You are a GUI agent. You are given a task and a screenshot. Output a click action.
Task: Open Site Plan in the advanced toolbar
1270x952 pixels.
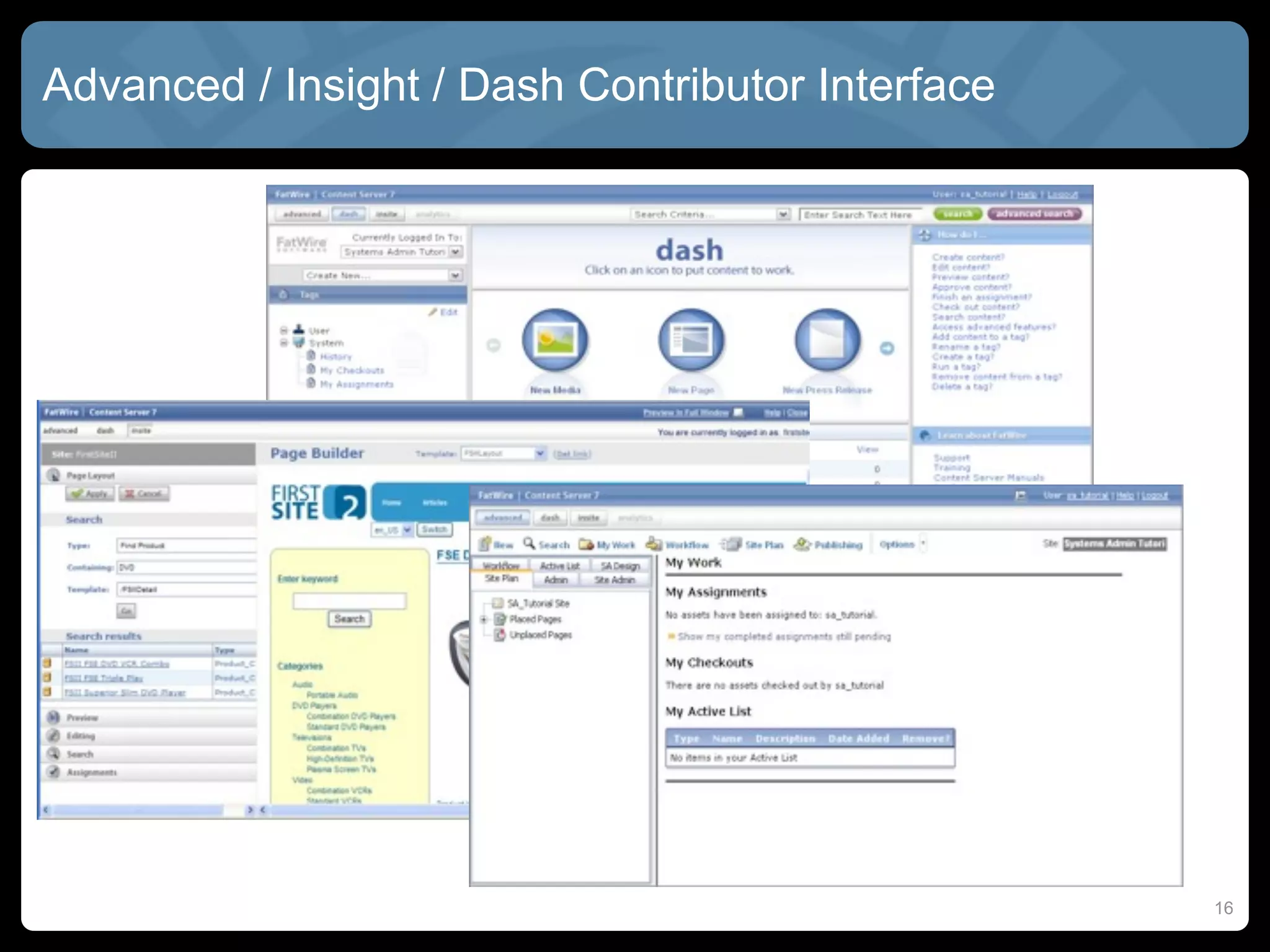[753, 544]
